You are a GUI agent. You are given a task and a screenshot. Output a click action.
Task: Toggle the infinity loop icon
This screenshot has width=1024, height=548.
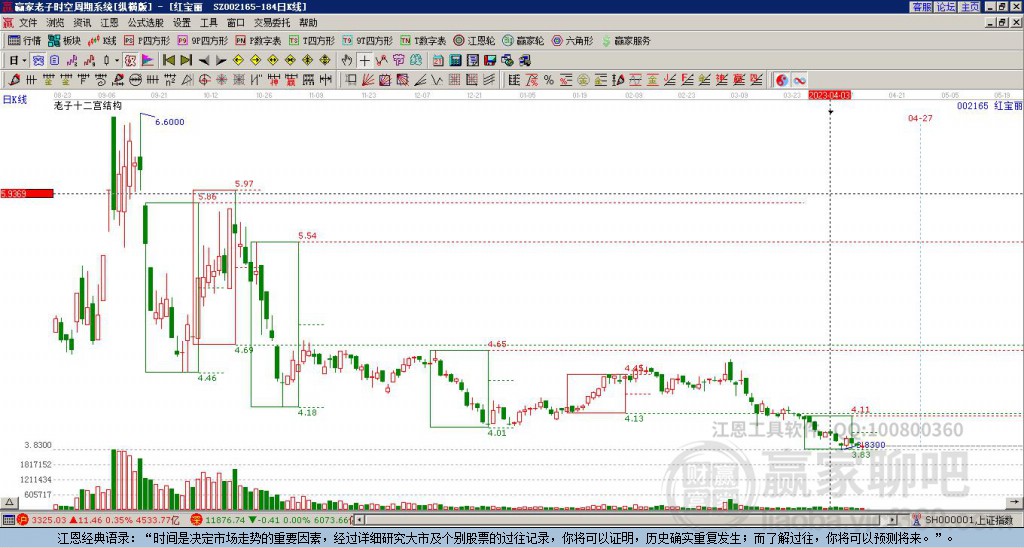coord(799,80)
